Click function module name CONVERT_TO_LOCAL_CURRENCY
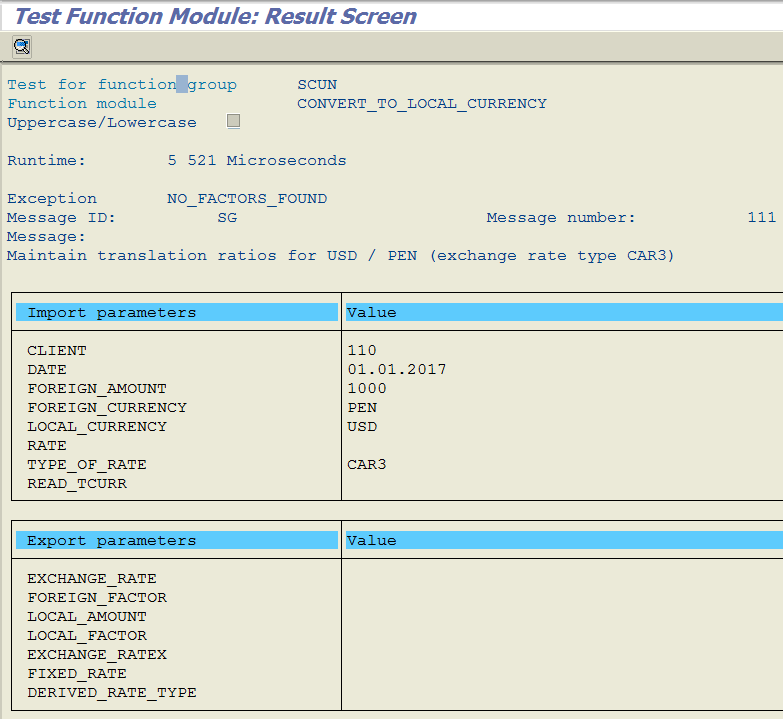The image size is (783, 719). click(421, 104)
